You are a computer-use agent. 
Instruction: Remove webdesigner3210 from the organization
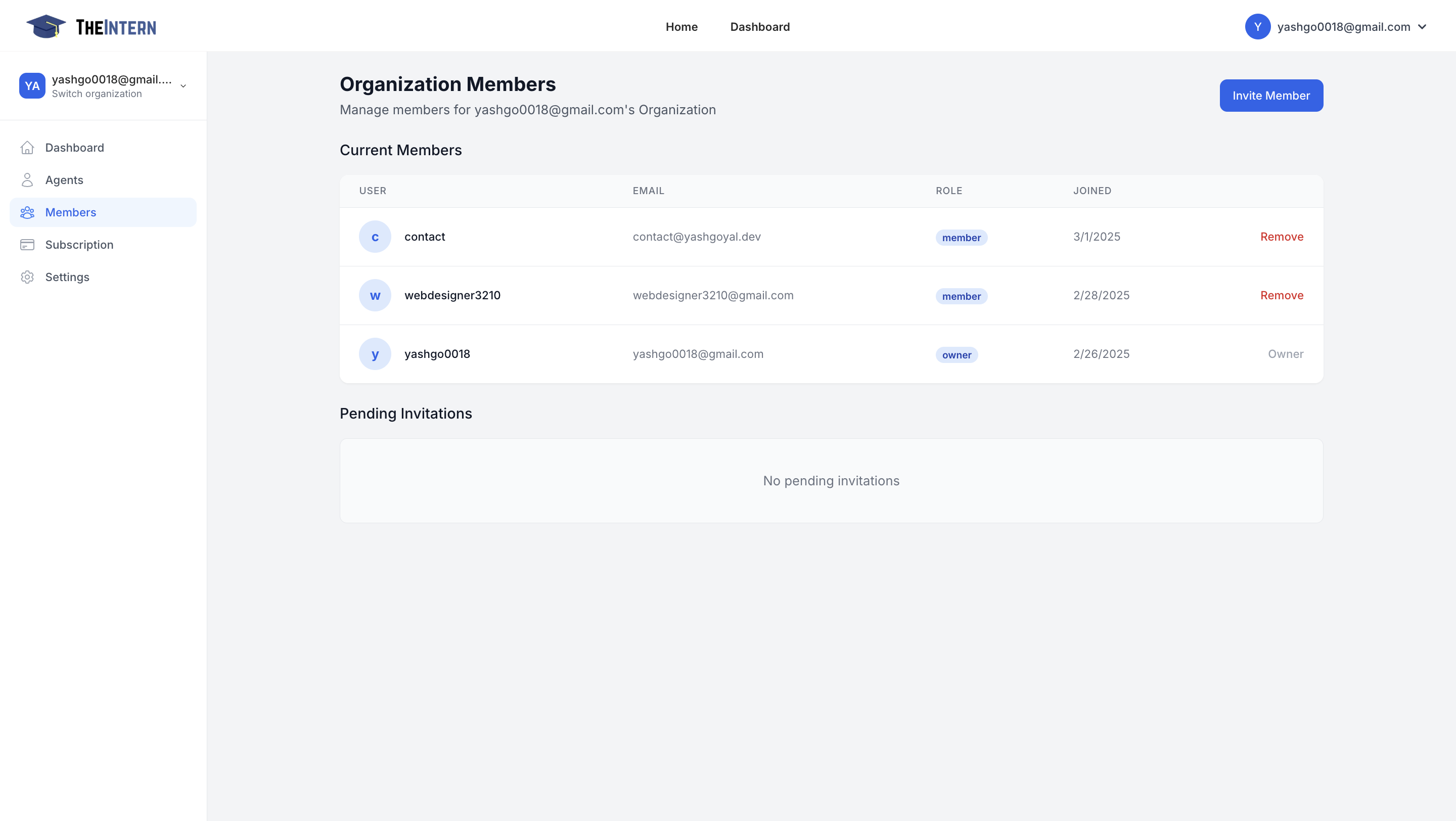pyautogui.click(x=1282, y=295)
